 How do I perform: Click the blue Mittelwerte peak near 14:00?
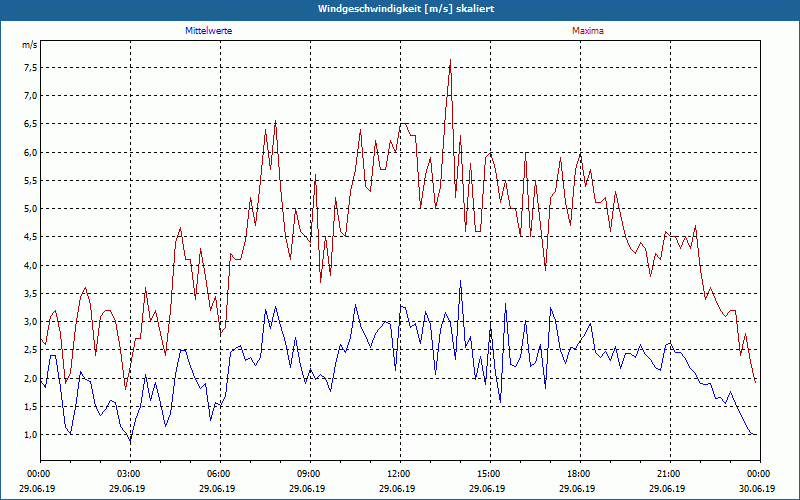click(x=460, y=281)
